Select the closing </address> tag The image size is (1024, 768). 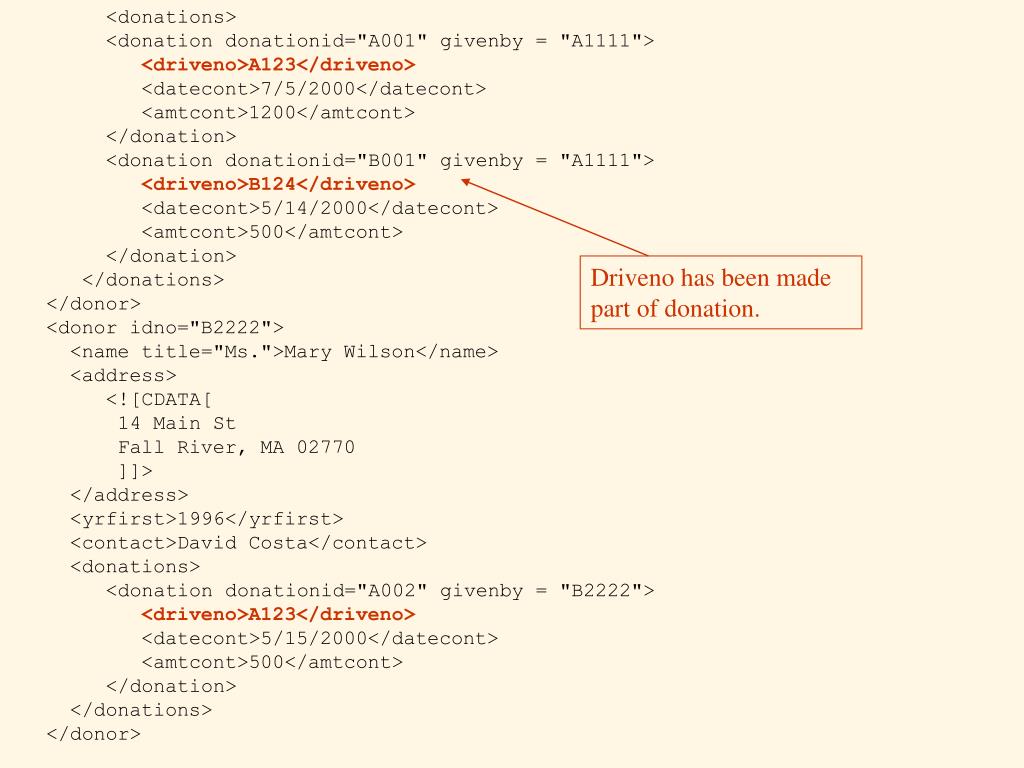[129, 495]
